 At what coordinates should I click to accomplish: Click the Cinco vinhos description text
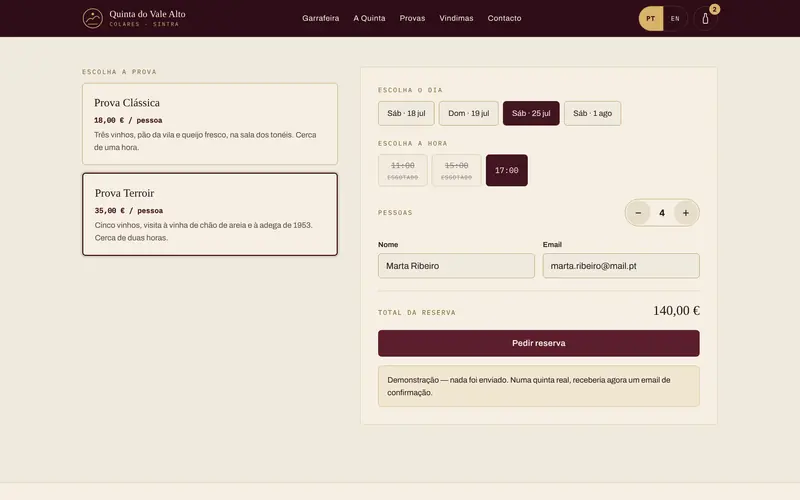point(204,231)
